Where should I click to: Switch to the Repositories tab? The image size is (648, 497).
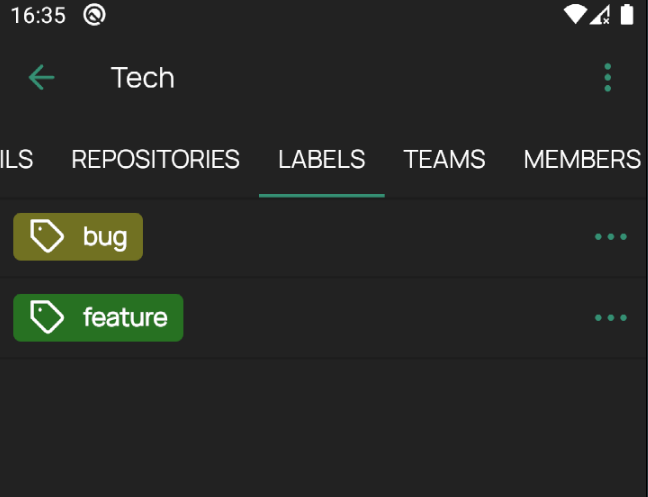[155, 159]
